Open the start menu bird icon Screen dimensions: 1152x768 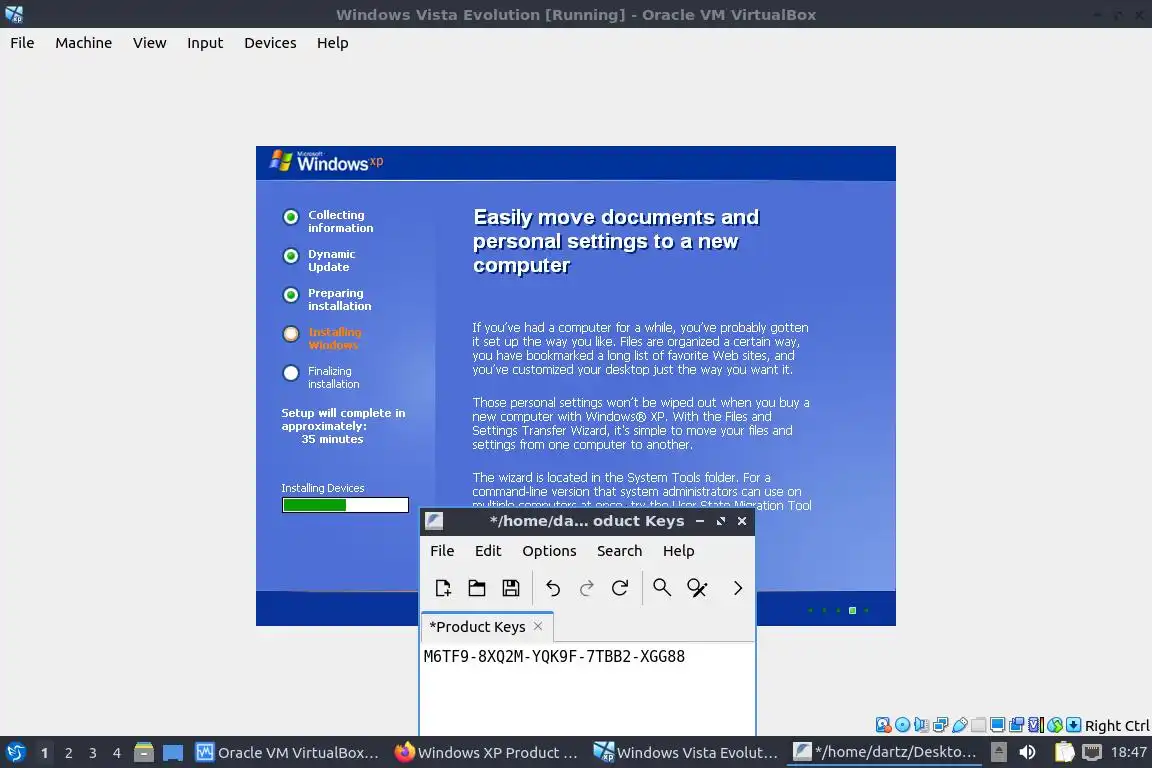click(x=15, y=752)
